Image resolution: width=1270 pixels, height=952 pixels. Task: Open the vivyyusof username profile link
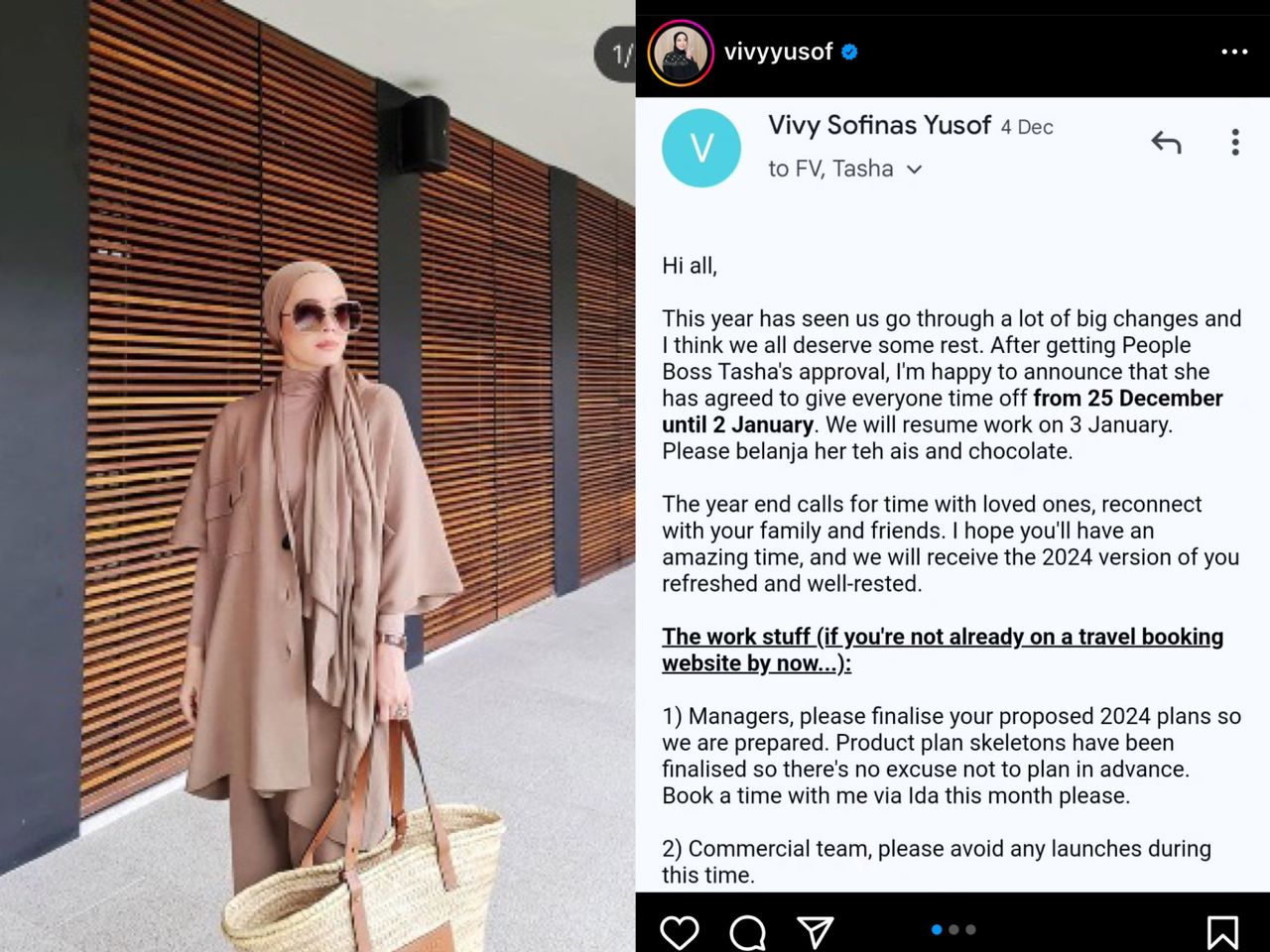tap(778, 52)
